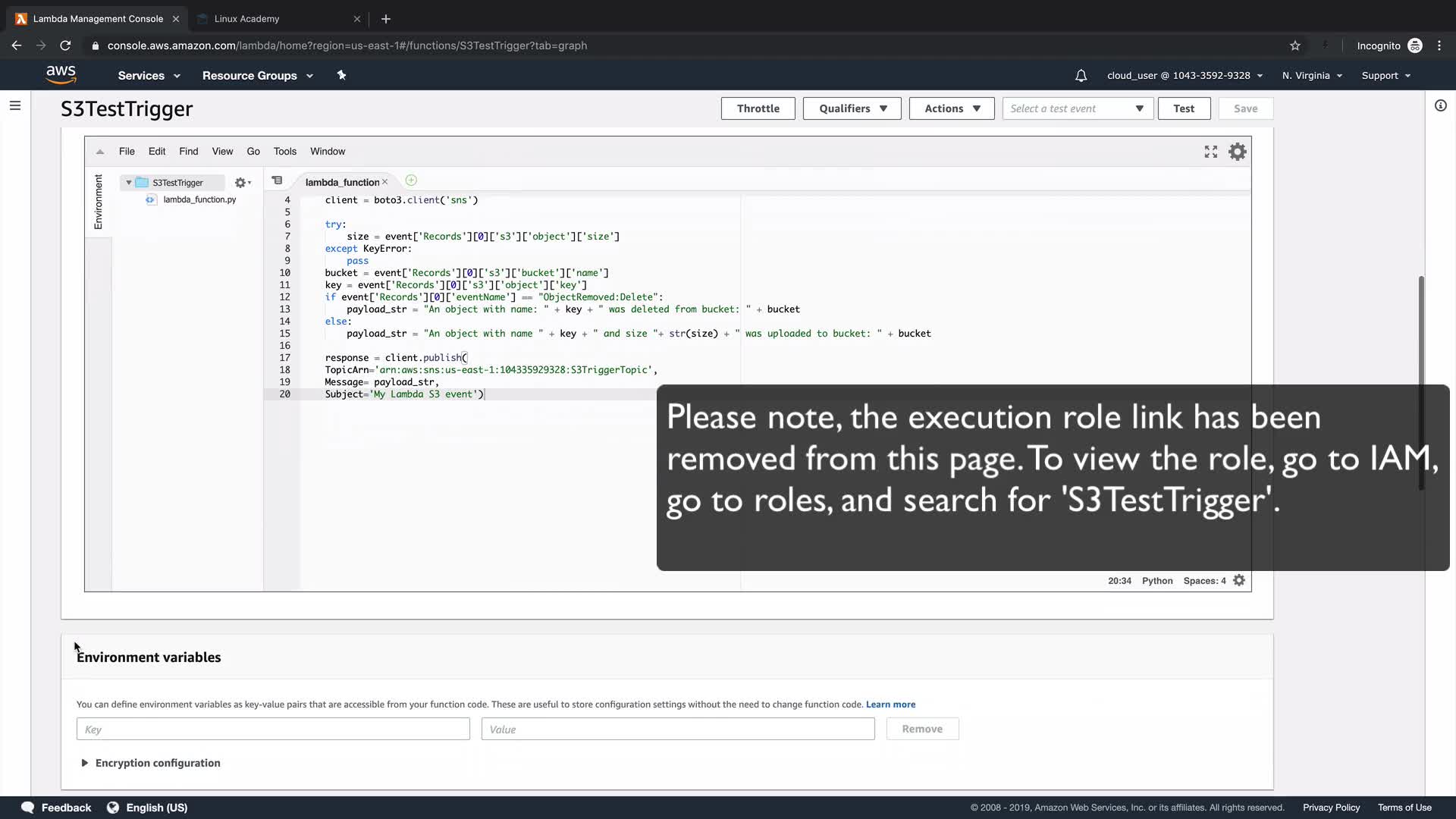Screen dimensions: 1456x819
Task: Open the Tools menu in editor
Action: [x=284, y=152]
